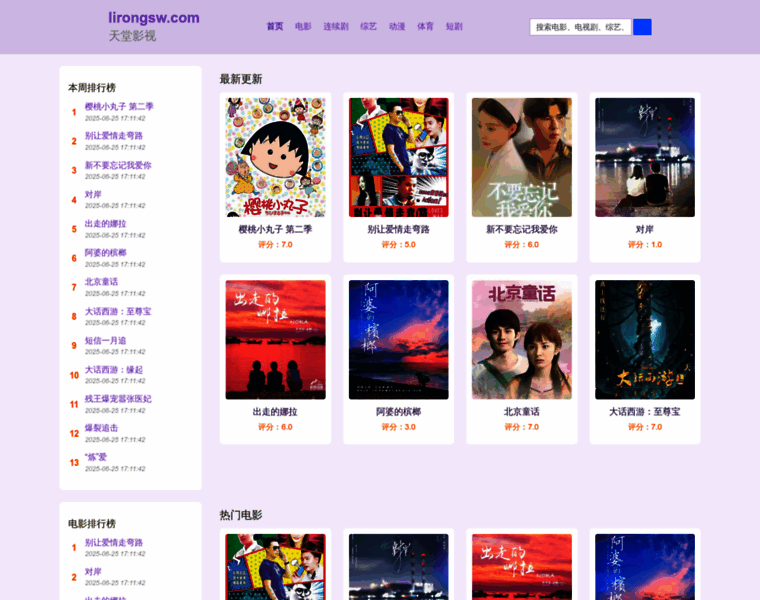Open the 连续剧 nav menu item
Image resolution: width=760 pixels, height=600 pixels.
(336, 27)
